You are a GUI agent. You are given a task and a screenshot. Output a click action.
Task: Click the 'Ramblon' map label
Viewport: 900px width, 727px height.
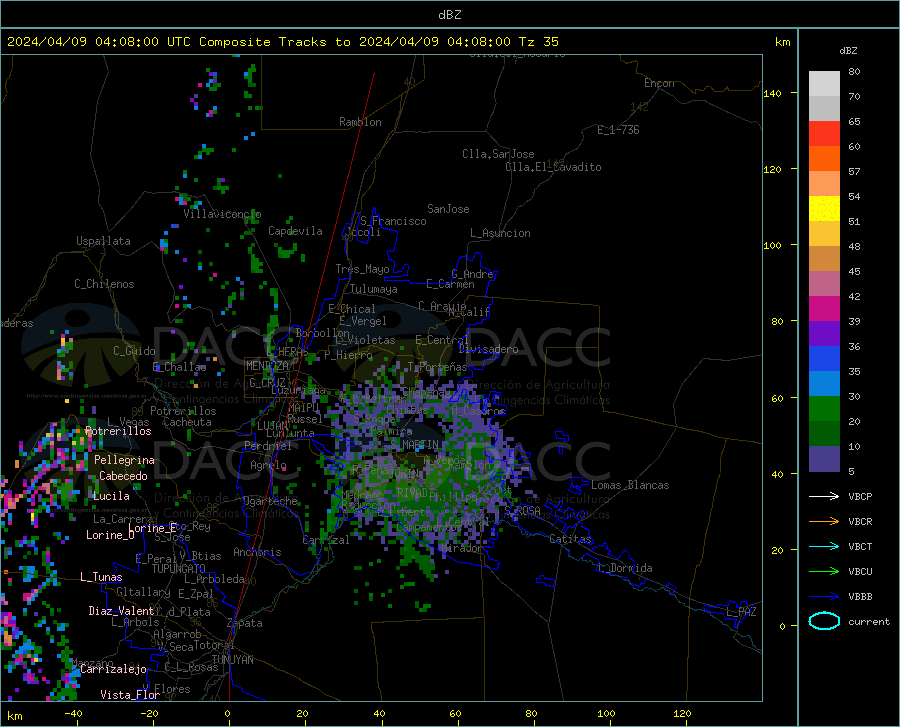click(360, 122)
